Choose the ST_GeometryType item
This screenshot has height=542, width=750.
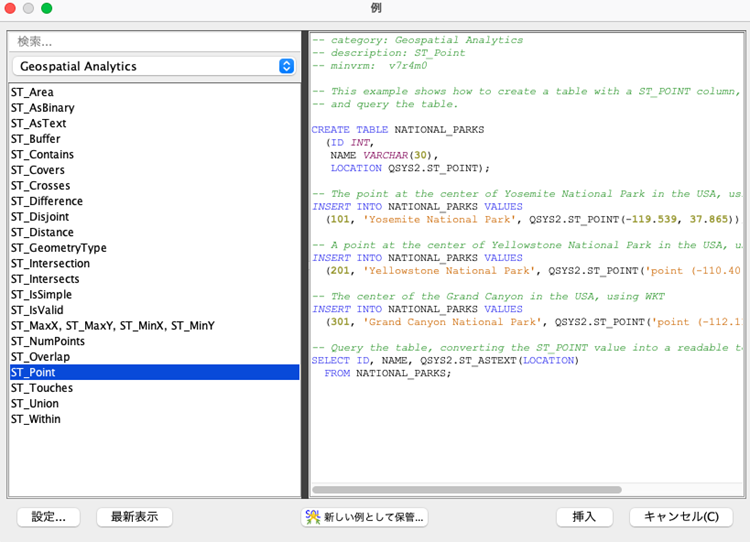point(59,248)
